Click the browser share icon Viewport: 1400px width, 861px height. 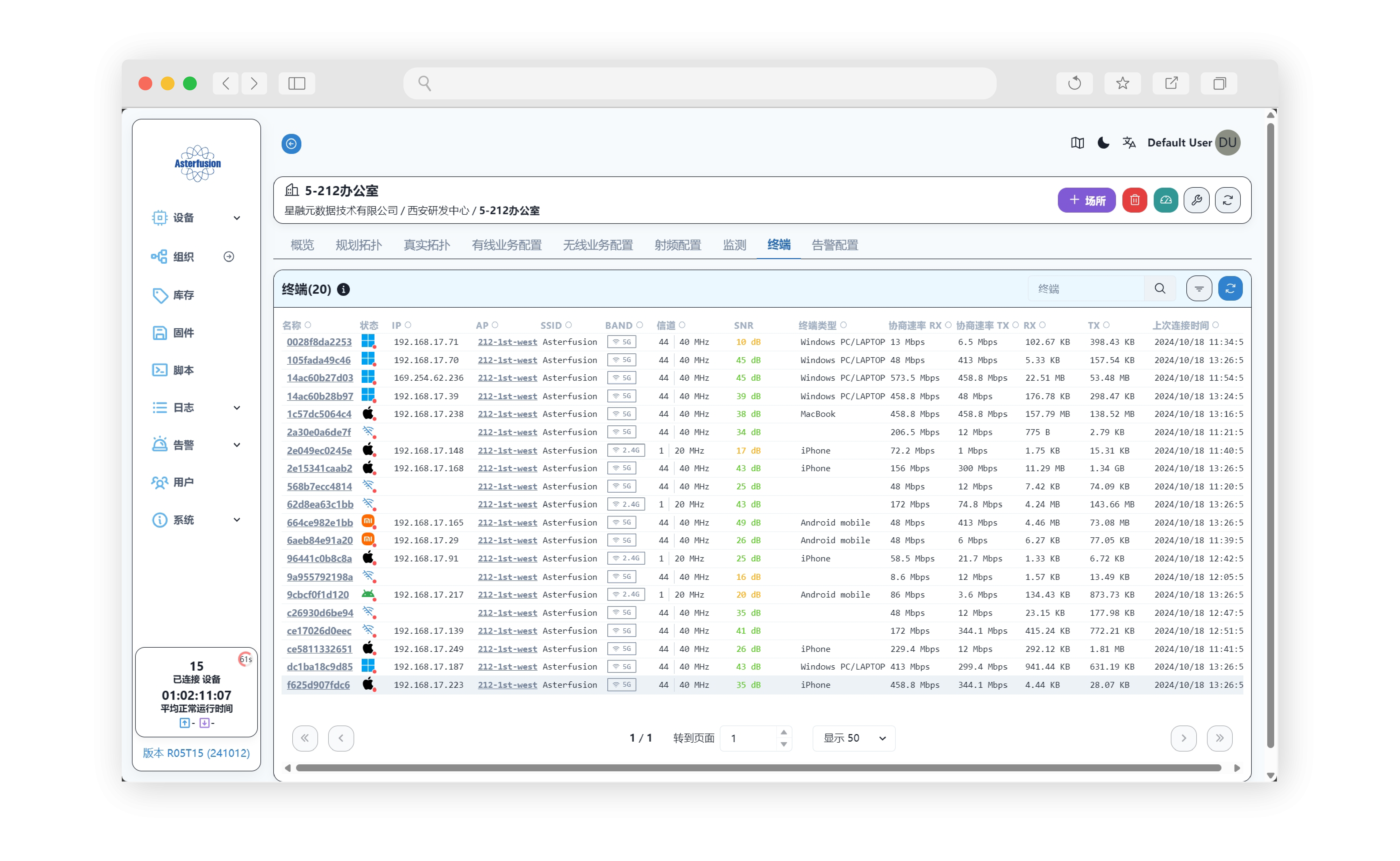click(x=1171, y=84)
